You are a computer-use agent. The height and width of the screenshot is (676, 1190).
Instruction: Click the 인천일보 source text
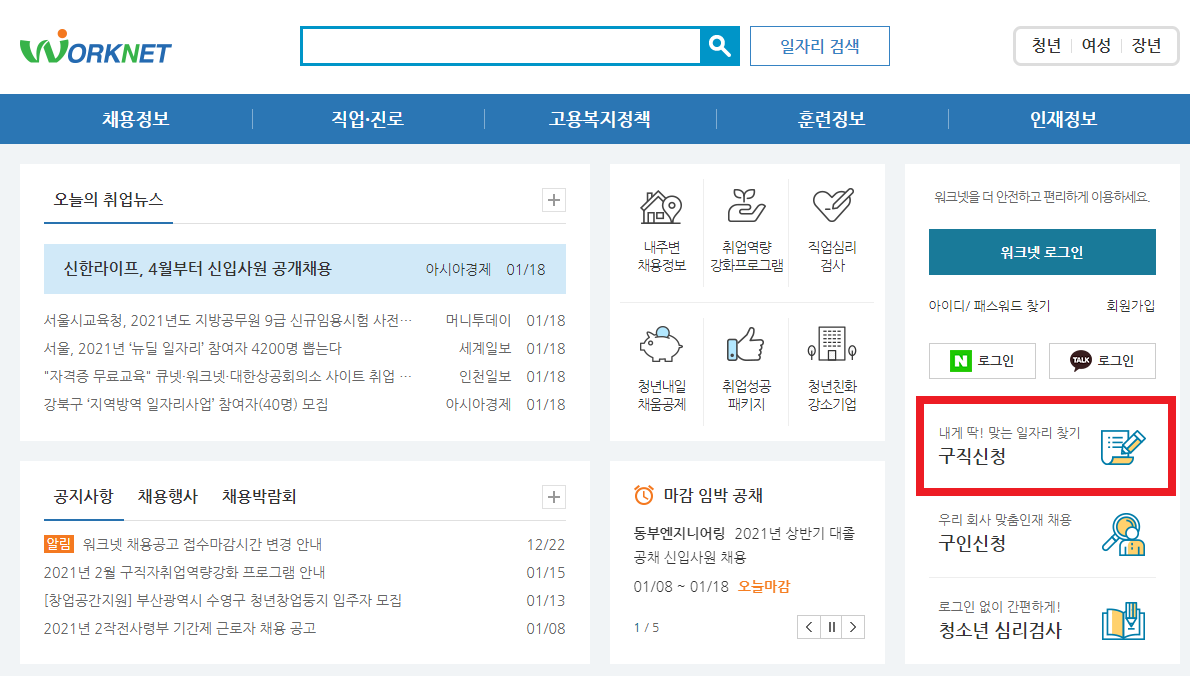tap(485, 376)
